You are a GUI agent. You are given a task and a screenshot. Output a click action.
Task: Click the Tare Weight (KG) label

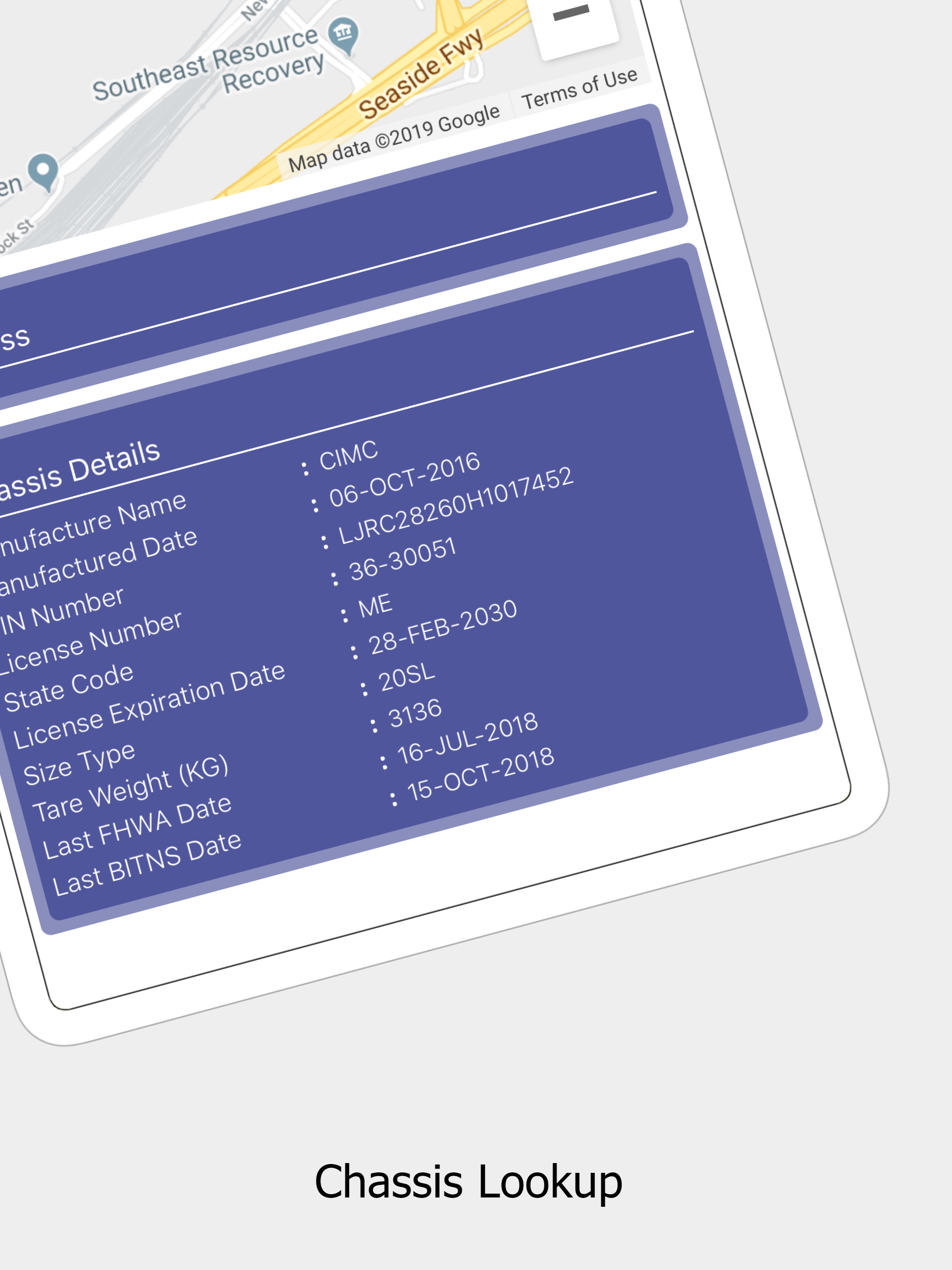131,789
